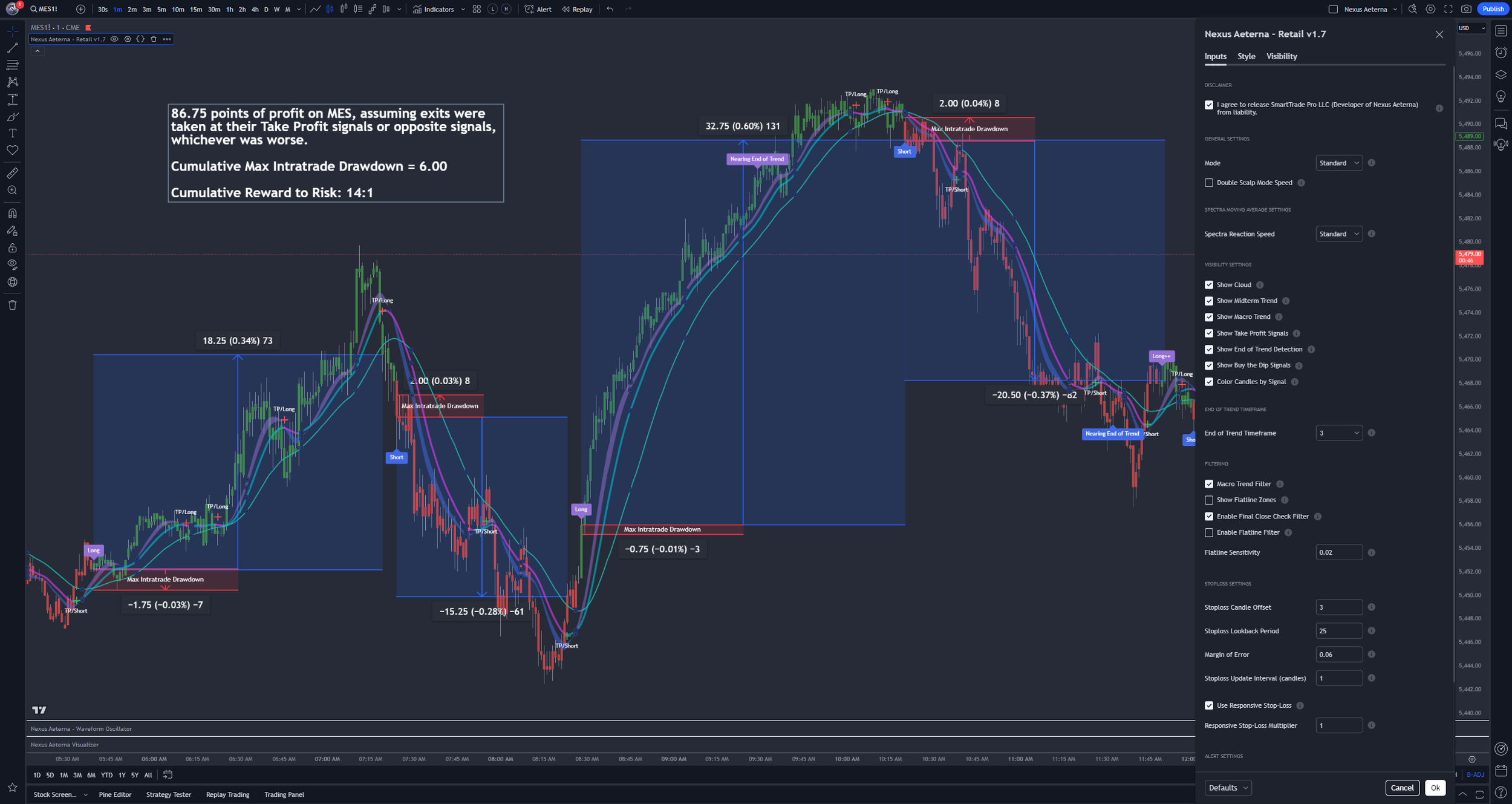The image size is (1512, 804).
Task: Edit Responsive Stop-Loss Multiplier field
Action: click(x=1338, y=725)
